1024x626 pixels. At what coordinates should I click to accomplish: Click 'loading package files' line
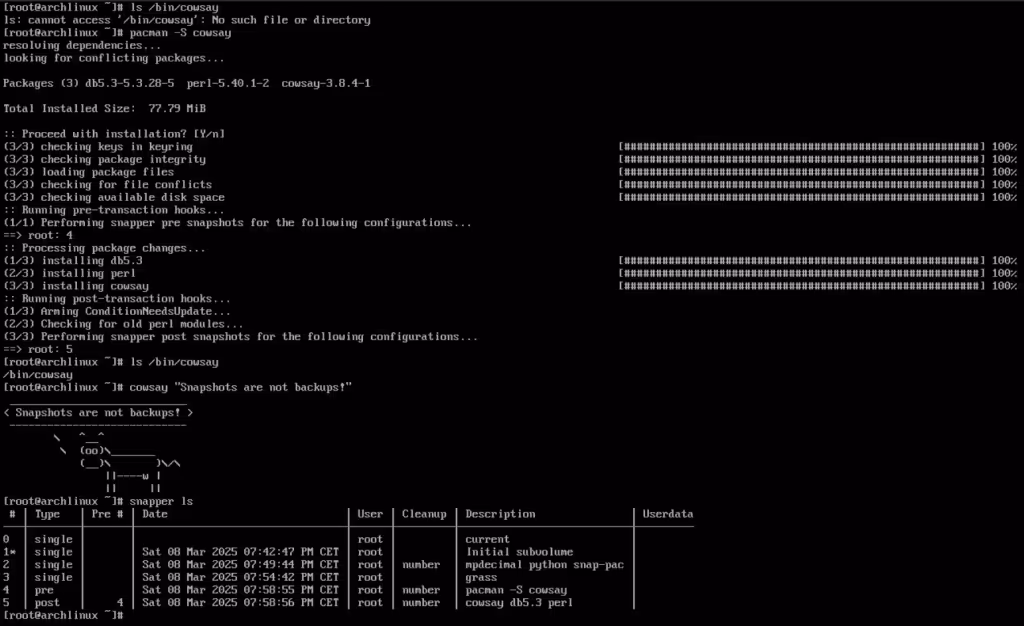click(88, 172)
